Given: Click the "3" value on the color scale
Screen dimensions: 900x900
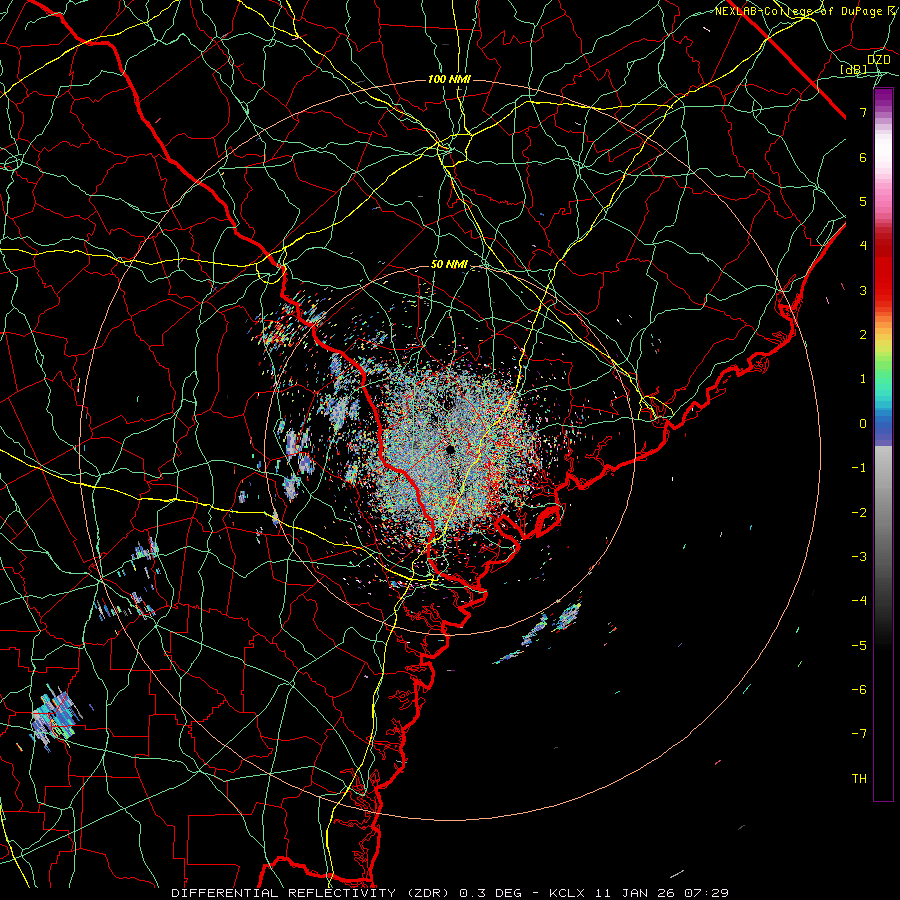Looking at the screenshot, I should [x=863, y=290].
